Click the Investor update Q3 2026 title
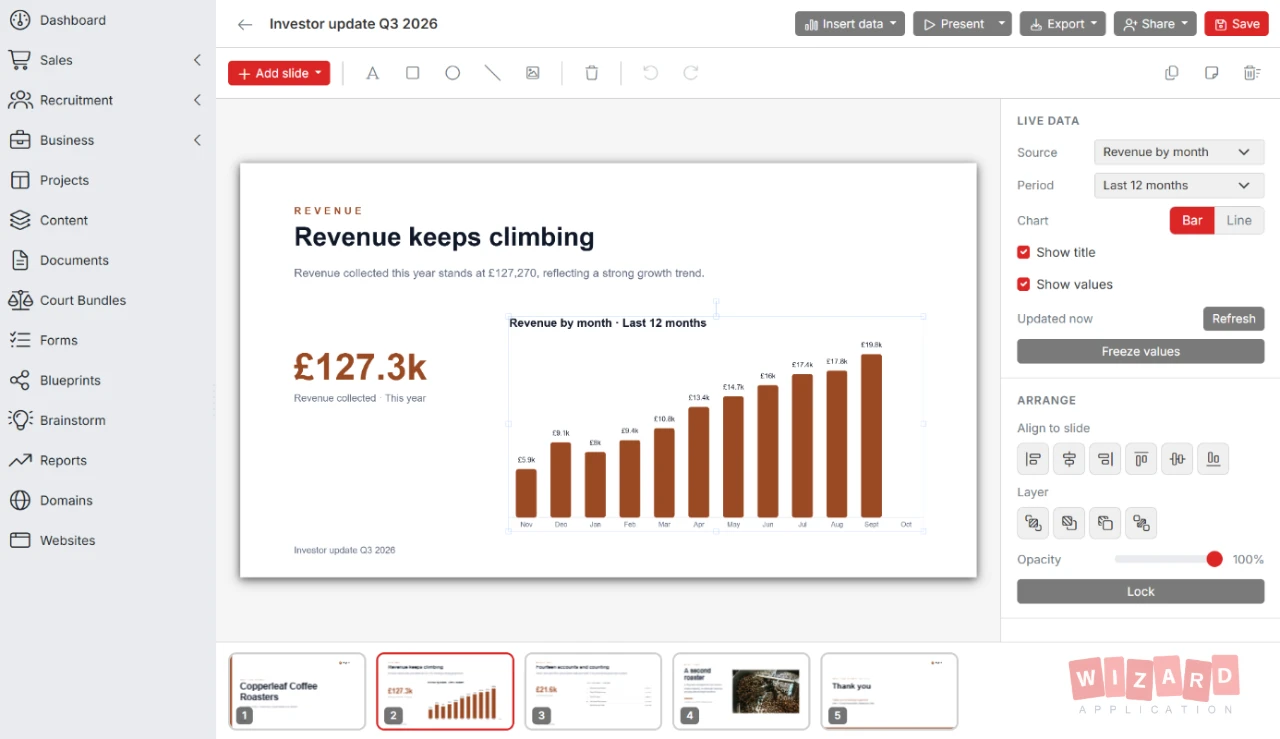Viewport: 1280px width, 739px height. click(353, 24)
